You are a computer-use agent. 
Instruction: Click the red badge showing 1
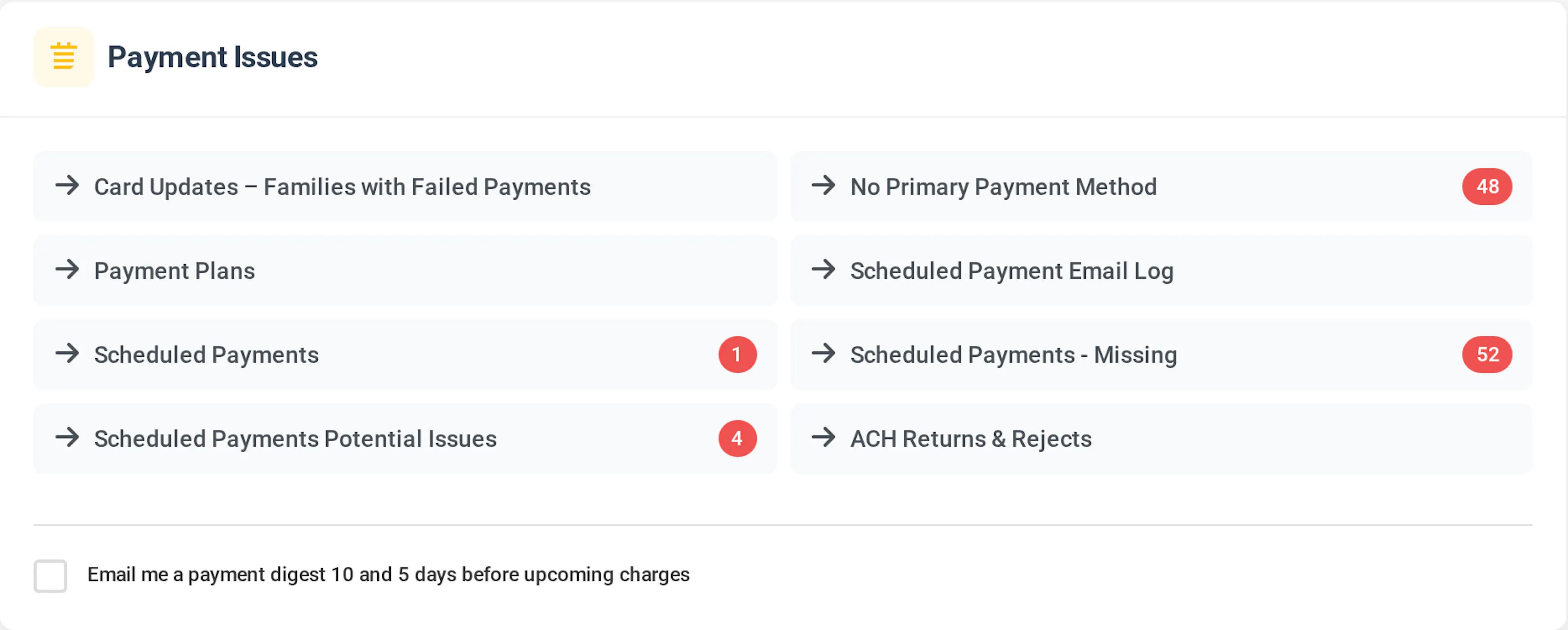737,355
